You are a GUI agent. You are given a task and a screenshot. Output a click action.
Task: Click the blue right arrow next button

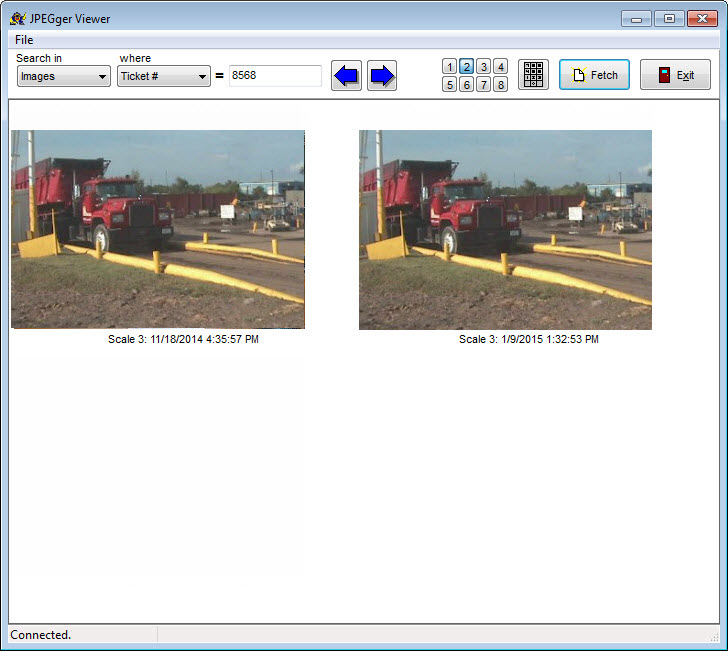(x=382, y=75)
